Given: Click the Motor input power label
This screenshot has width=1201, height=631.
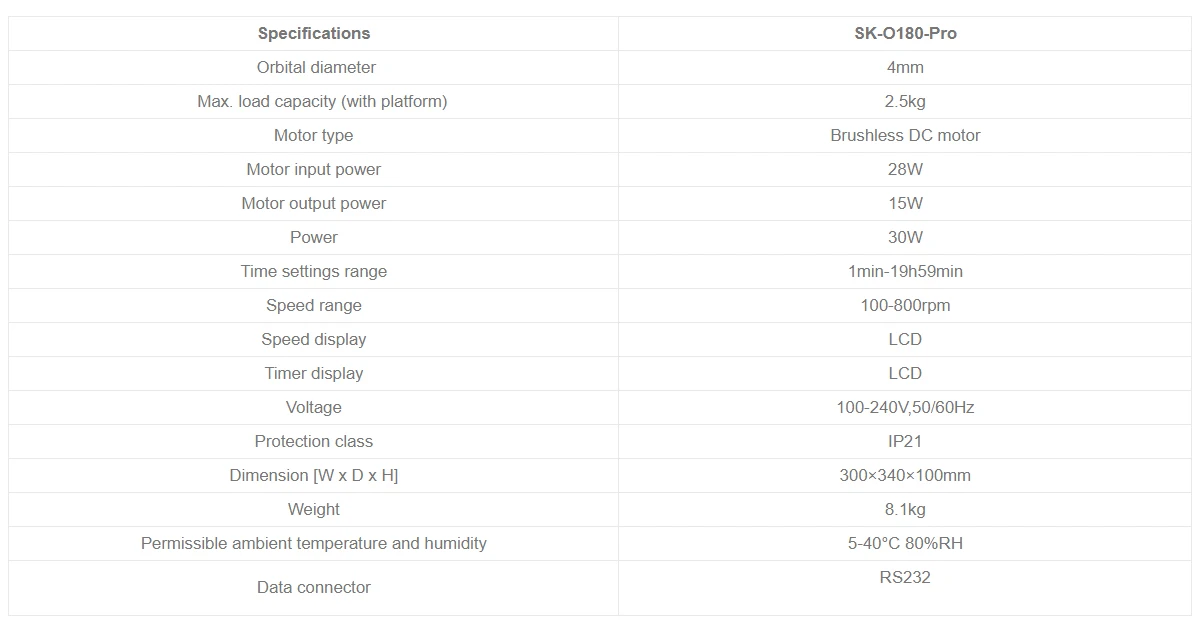Looking at the screenshot, I should point(313,169).
